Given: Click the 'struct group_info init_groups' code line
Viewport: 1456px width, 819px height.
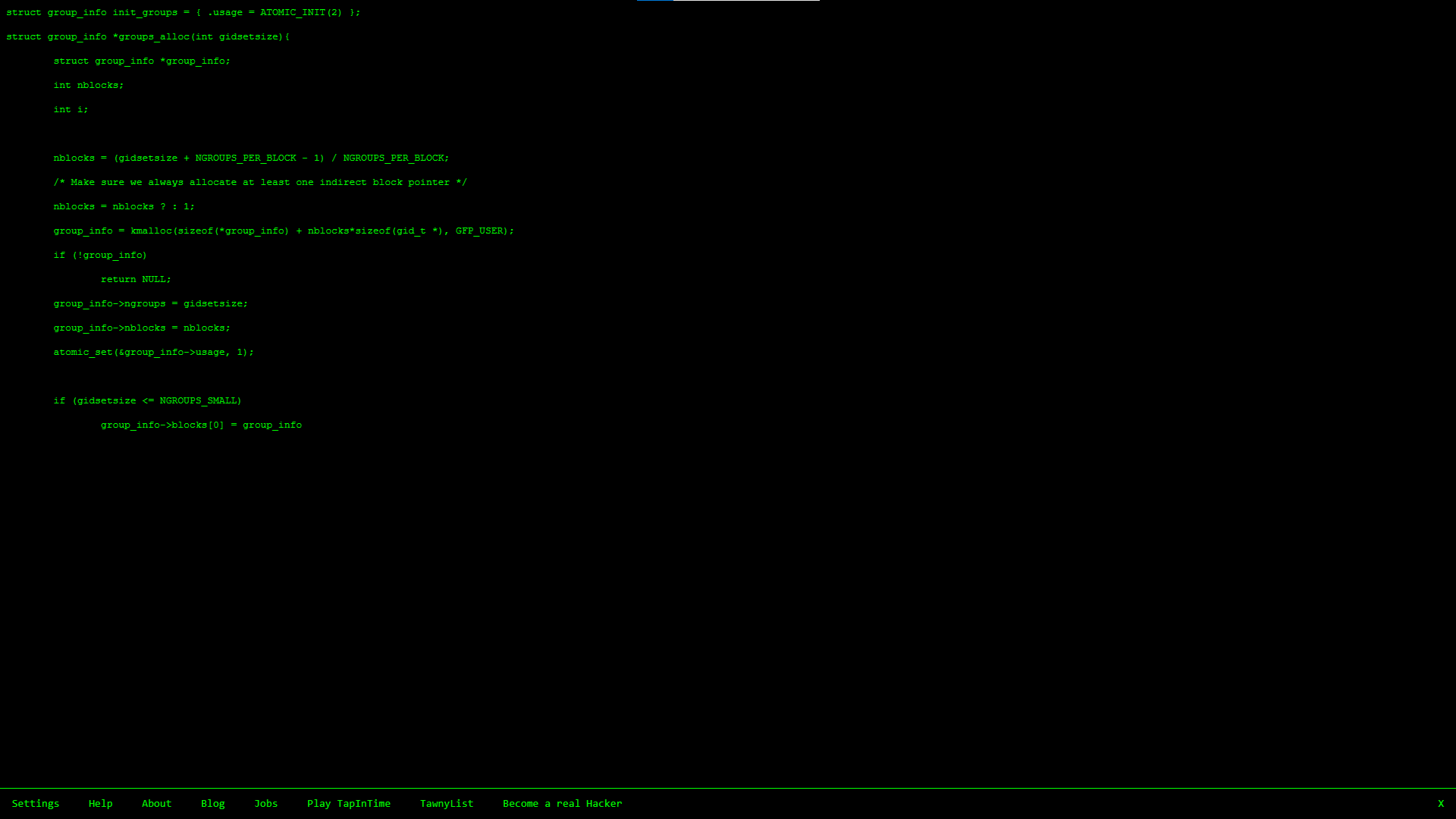Looking at the screenshot, I should [184, 13].
